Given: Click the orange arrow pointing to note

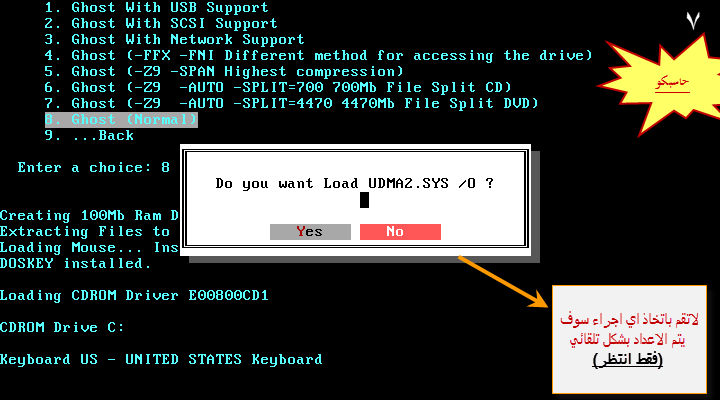Looking at the screenshot, I should coord(503,281).
